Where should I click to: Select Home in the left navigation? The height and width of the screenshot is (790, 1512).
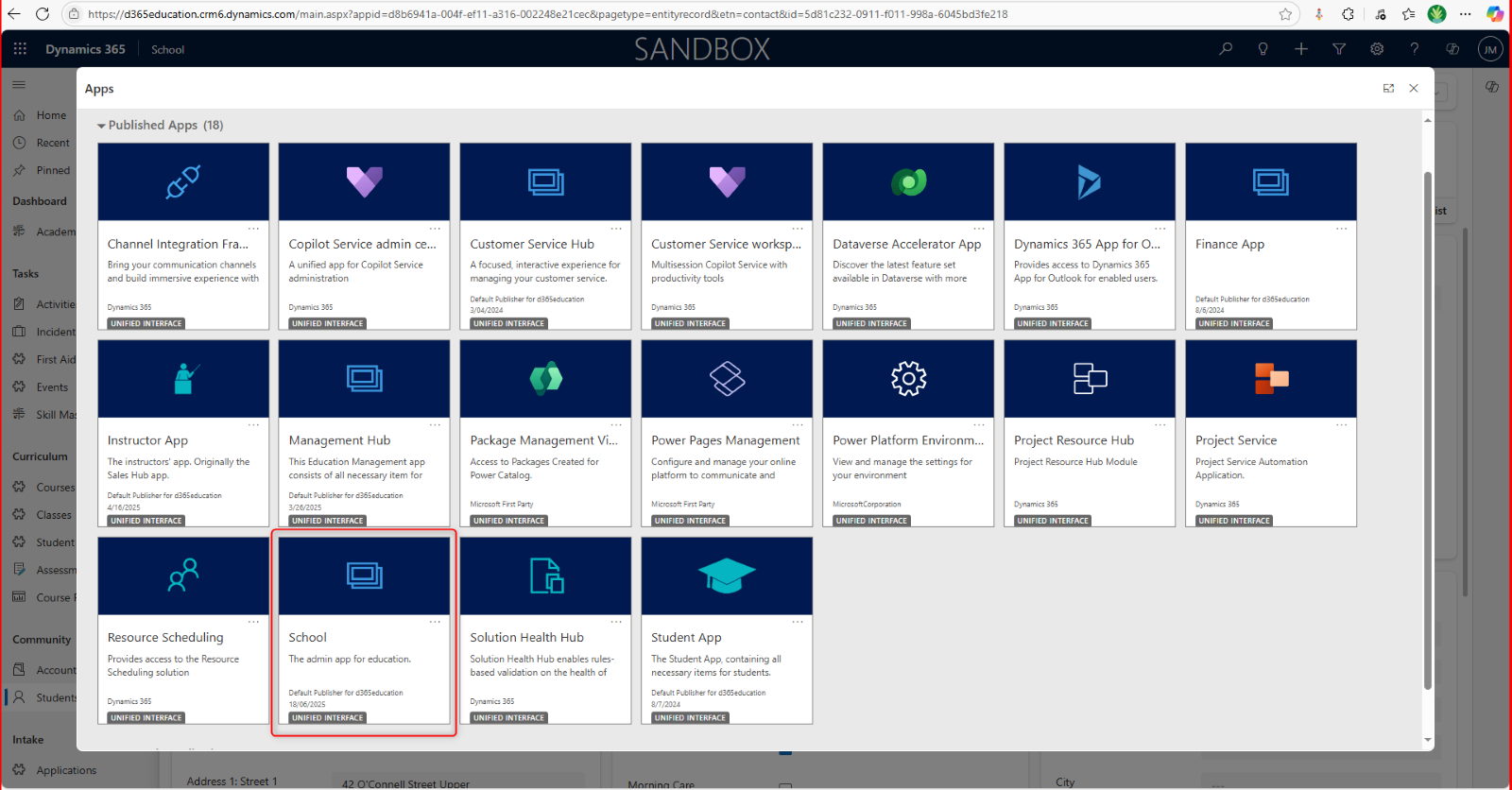[x=51, y=115]
